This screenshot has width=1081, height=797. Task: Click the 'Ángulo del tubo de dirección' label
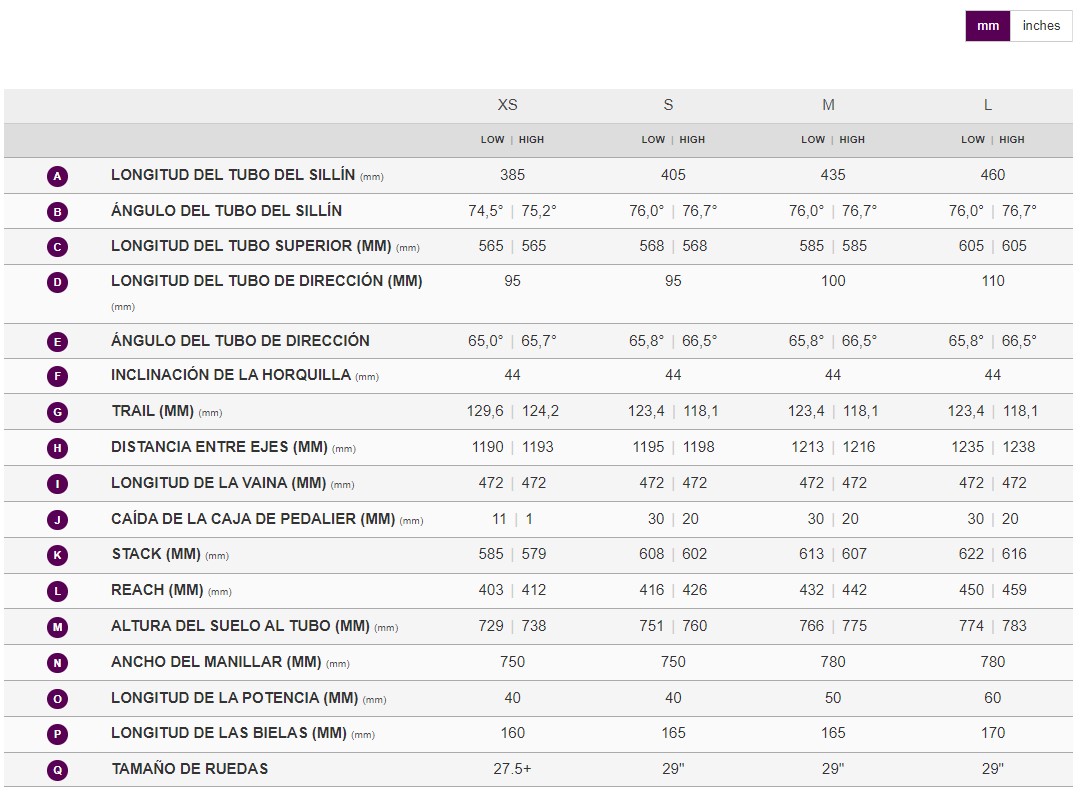[240, 341]
